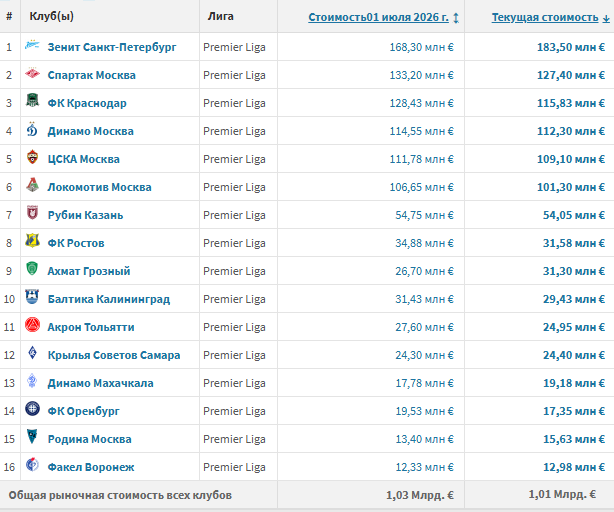The image size is (614, 512).
Task: Click the Лига column header
Action: [x=220, y=16]
